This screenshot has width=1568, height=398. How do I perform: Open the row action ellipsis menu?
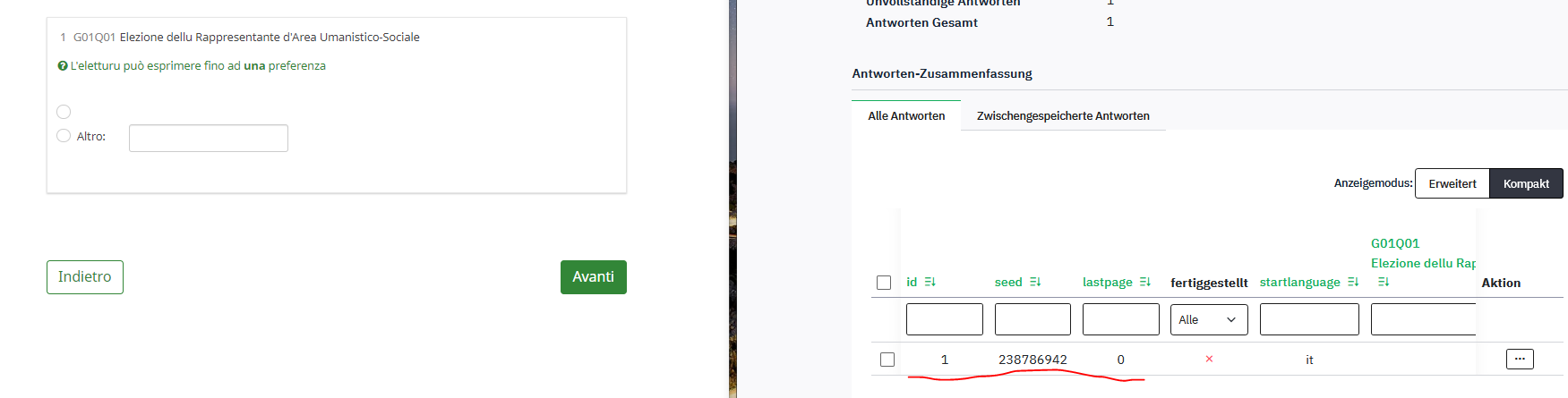[1520, 359]
